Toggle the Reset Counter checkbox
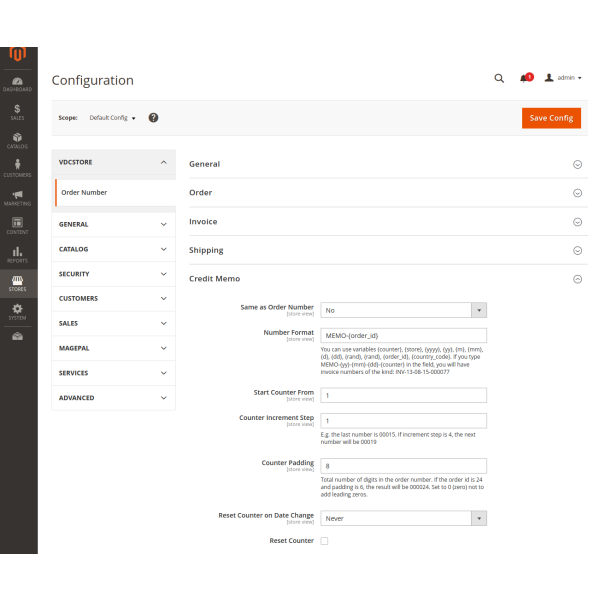Viewport: 600px width, 600px height. click(x=324, y=541)
